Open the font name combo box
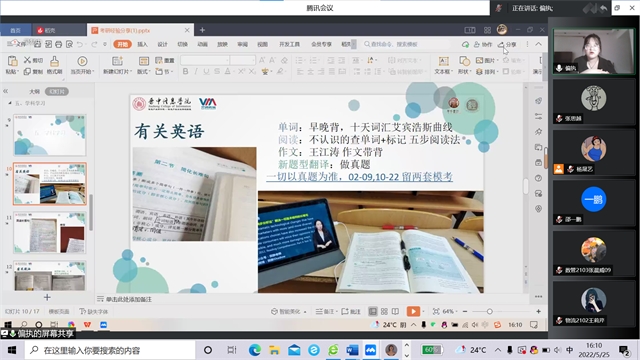Screen dimensions: 640x360 click(204, 60)
